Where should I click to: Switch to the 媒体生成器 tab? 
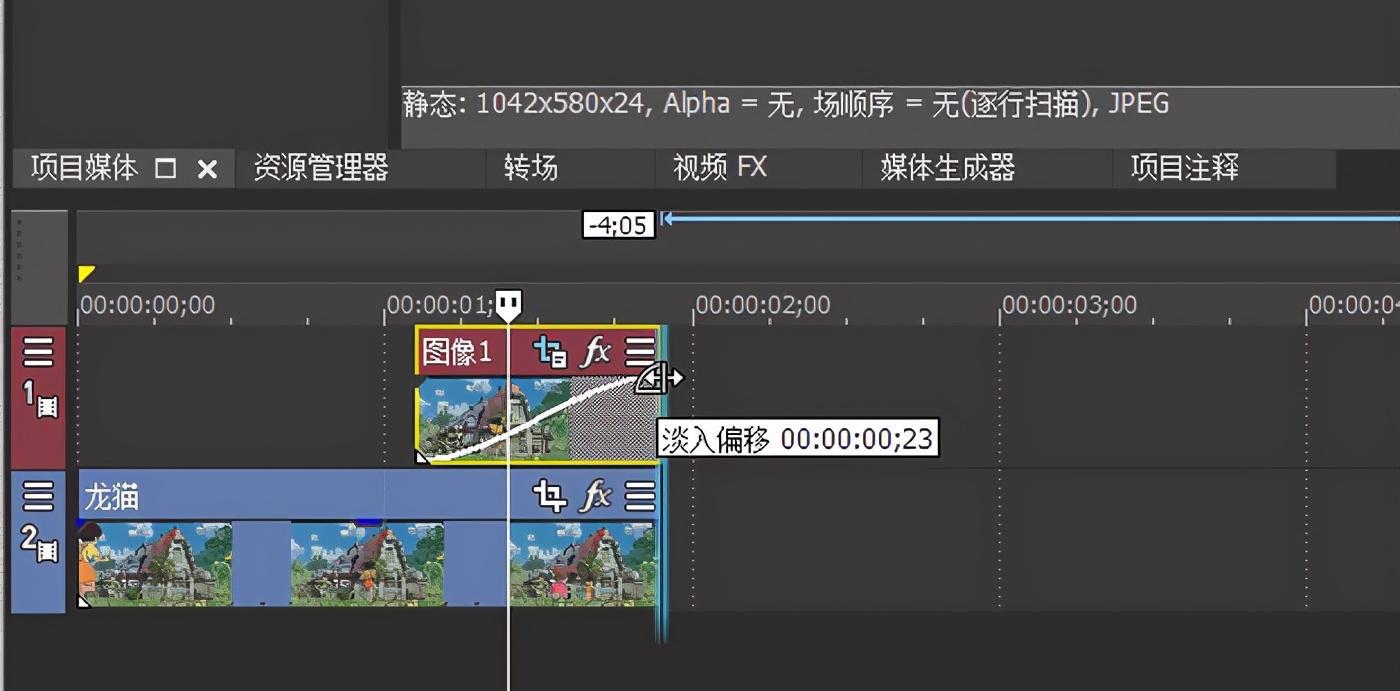[947, 168]
